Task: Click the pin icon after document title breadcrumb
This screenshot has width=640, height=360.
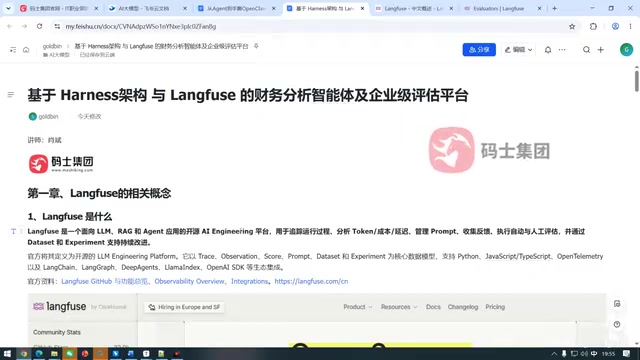Action: click(256, 46)
